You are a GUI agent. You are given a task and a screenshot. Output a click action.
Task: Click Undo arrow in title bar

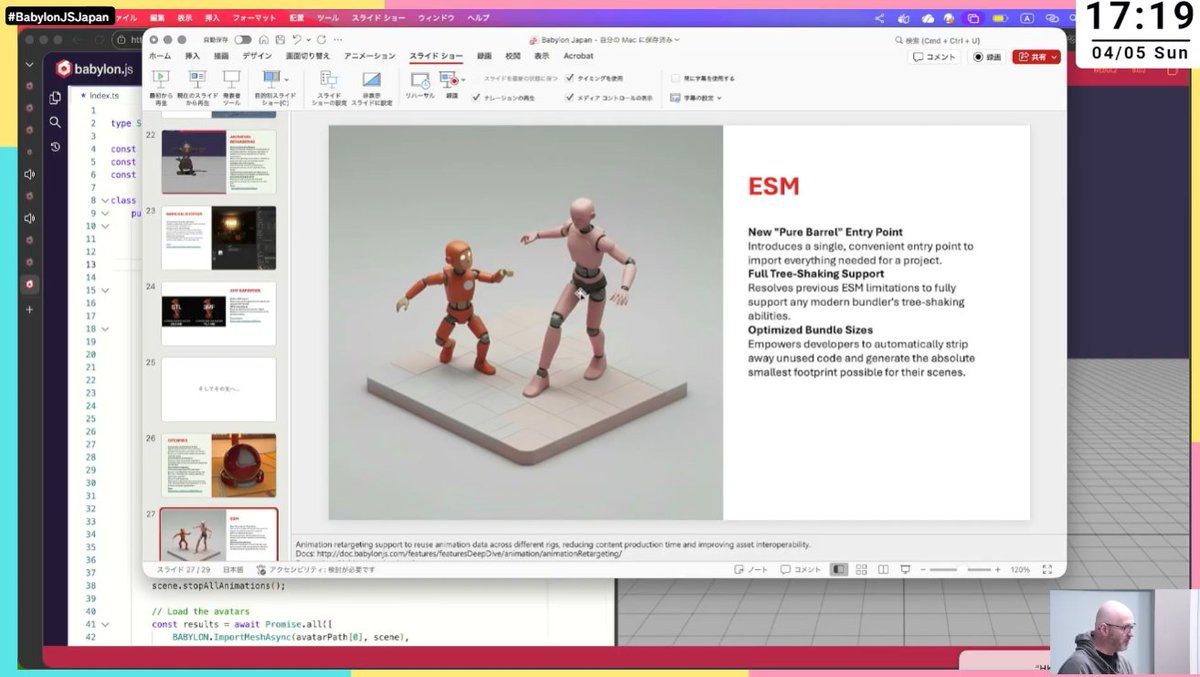295,39
